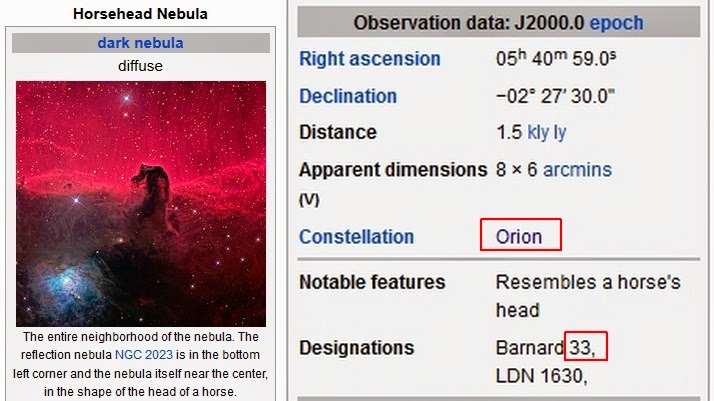714x401 pixels.
Task: Follow the epoch link in header
Action: (x=616, y=22)
